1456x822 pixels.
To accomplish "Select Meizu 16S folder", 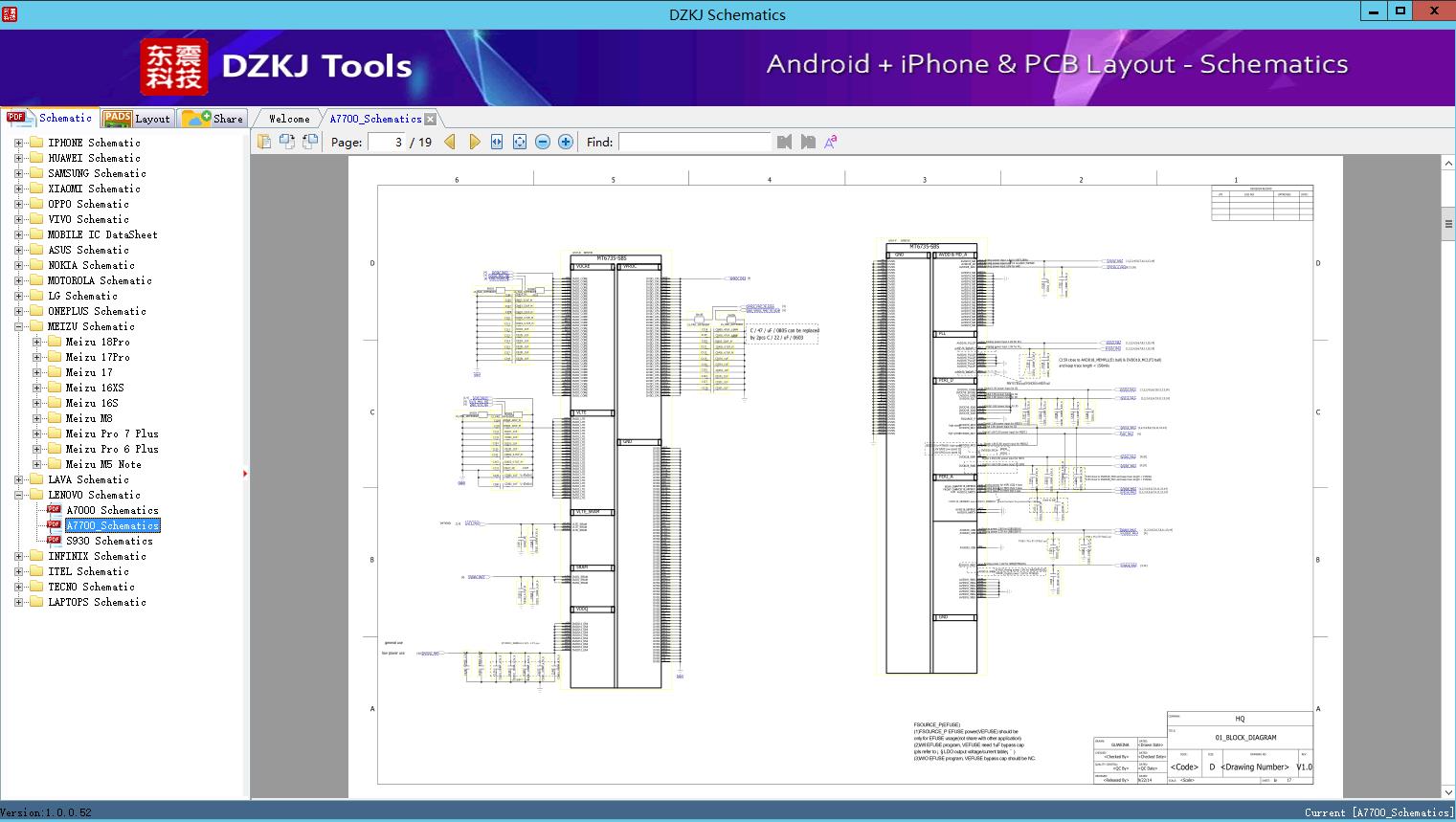I will click(92, 403).
